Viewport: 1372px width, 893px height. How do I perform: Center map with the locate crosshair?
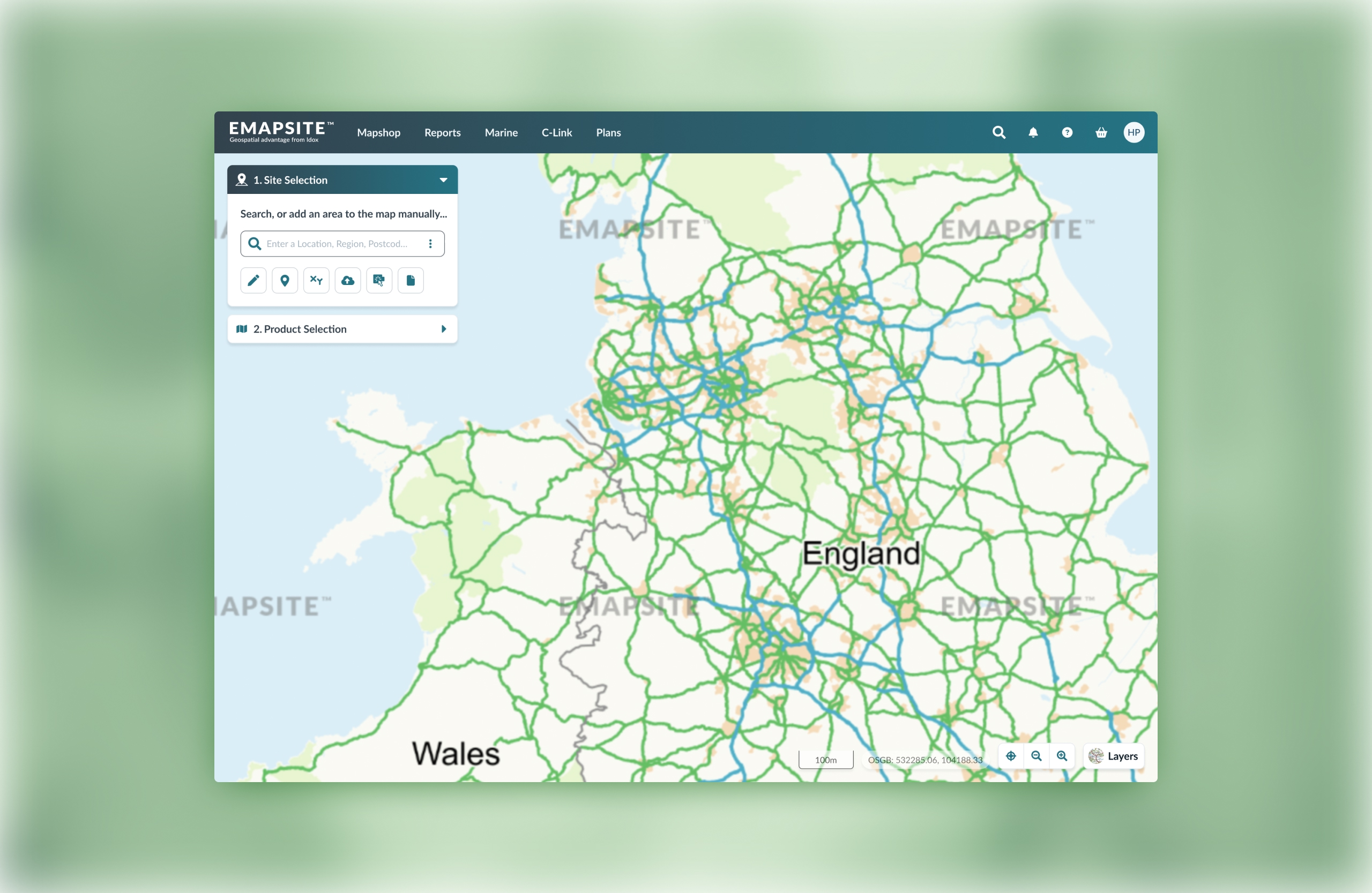1011,756
